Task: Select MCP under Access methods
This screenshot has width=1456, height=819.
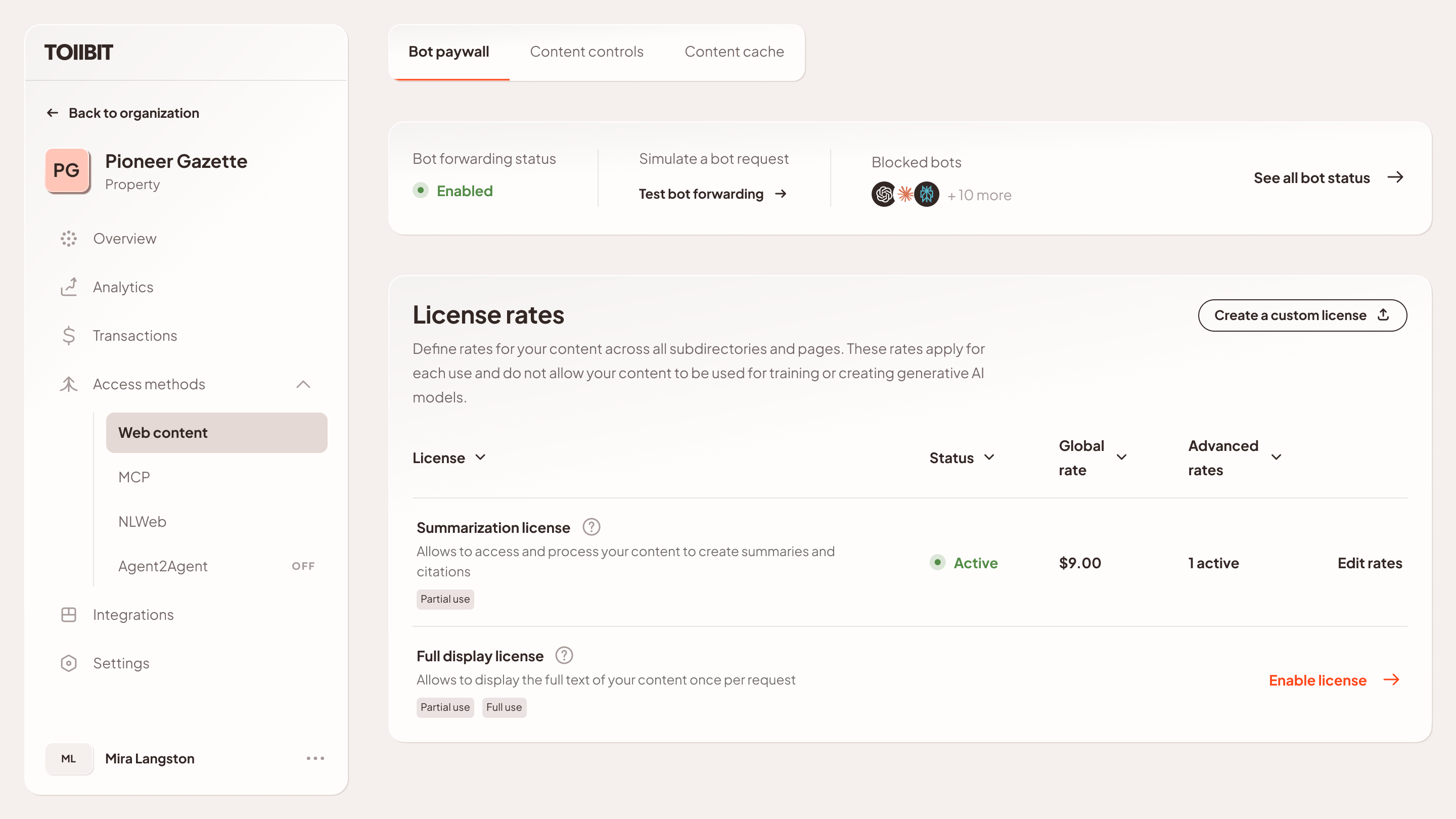Action: coord(134,477)
